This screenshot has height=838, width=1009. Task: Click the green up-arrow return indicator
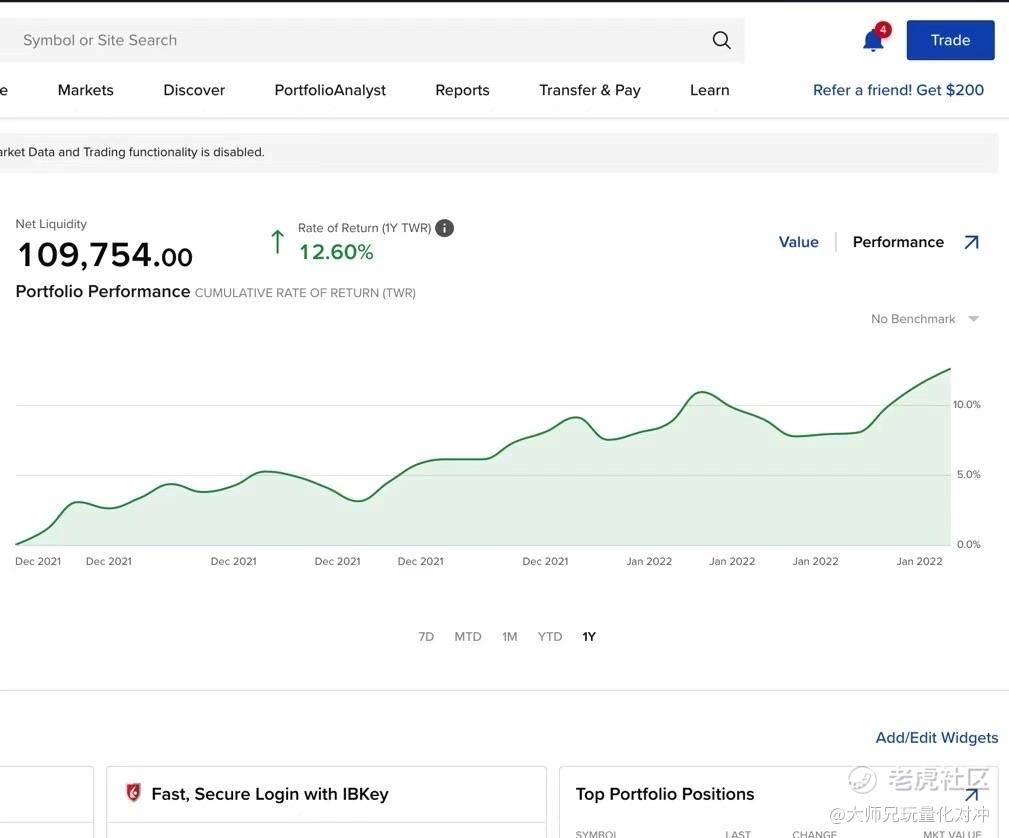[277, 241]
